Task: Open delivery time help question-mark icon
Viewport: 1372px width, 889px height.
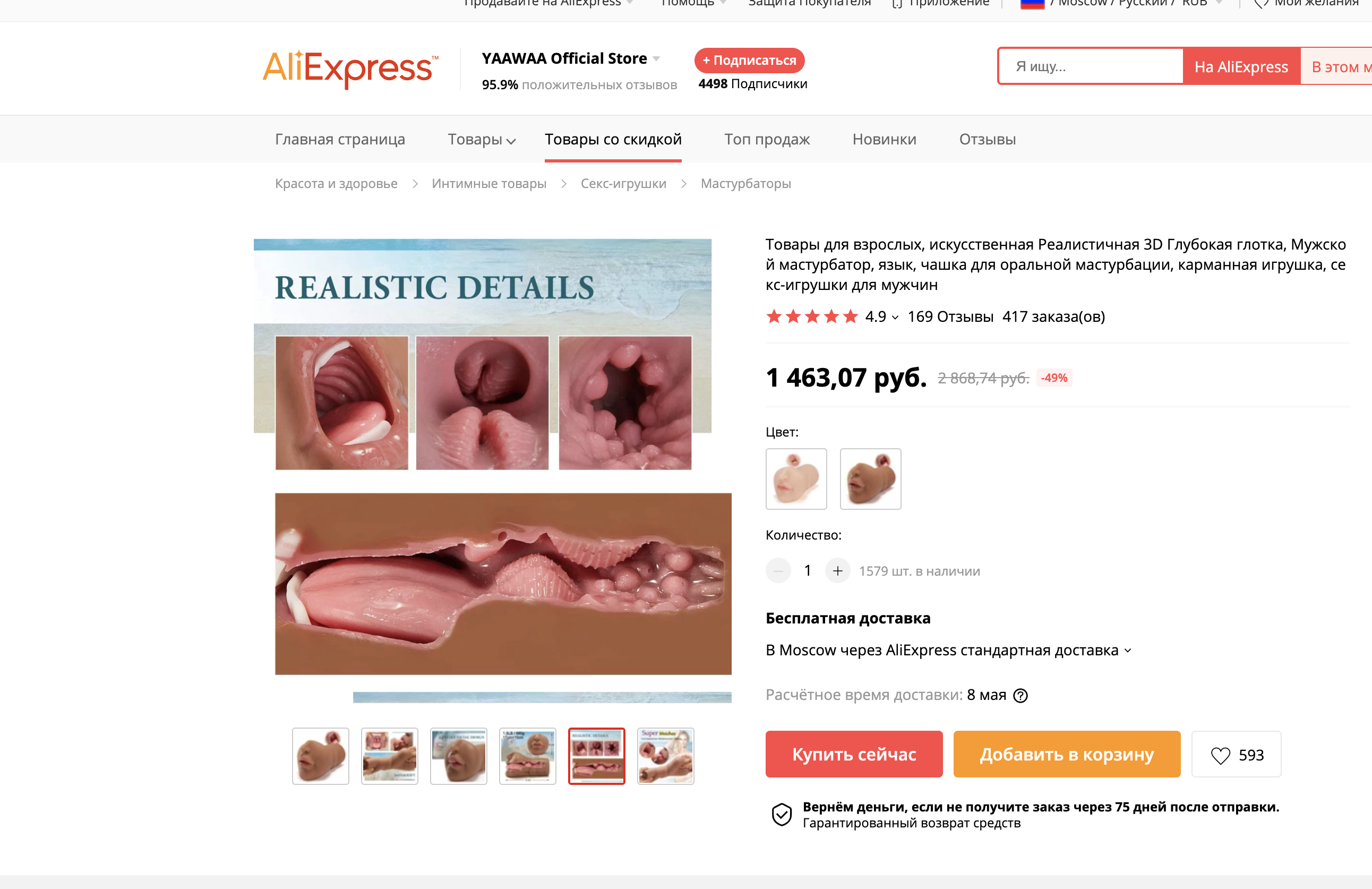Action: point(1020,695)
